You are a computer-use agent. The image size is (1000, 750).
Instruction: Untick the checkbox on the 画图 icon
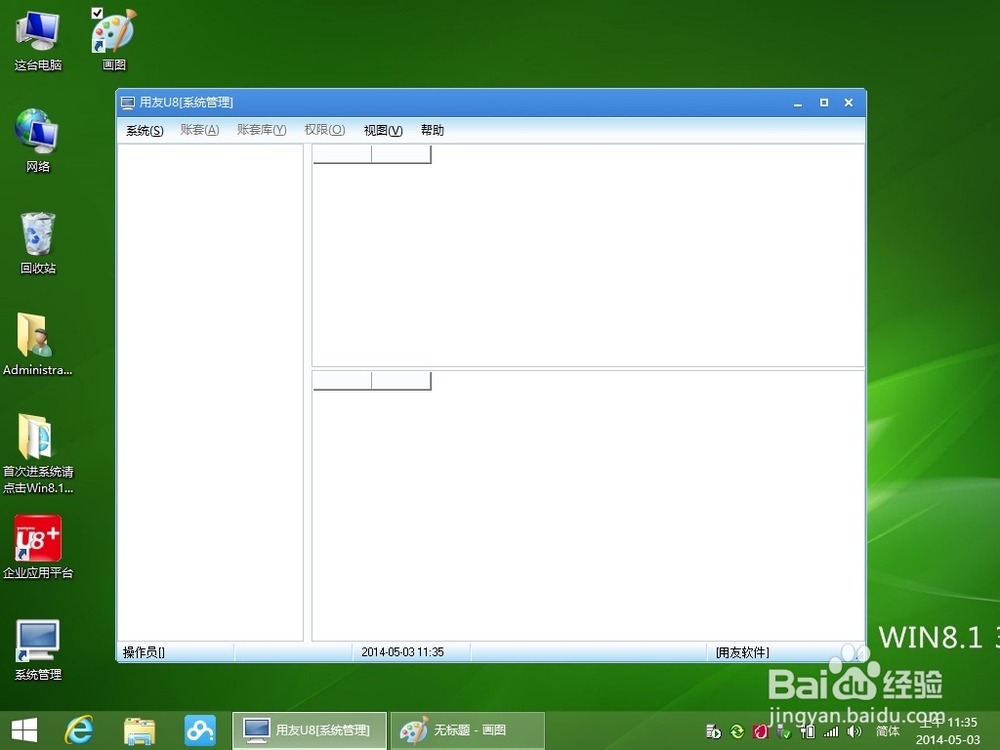pyautogui.click(x=97, y=13)
